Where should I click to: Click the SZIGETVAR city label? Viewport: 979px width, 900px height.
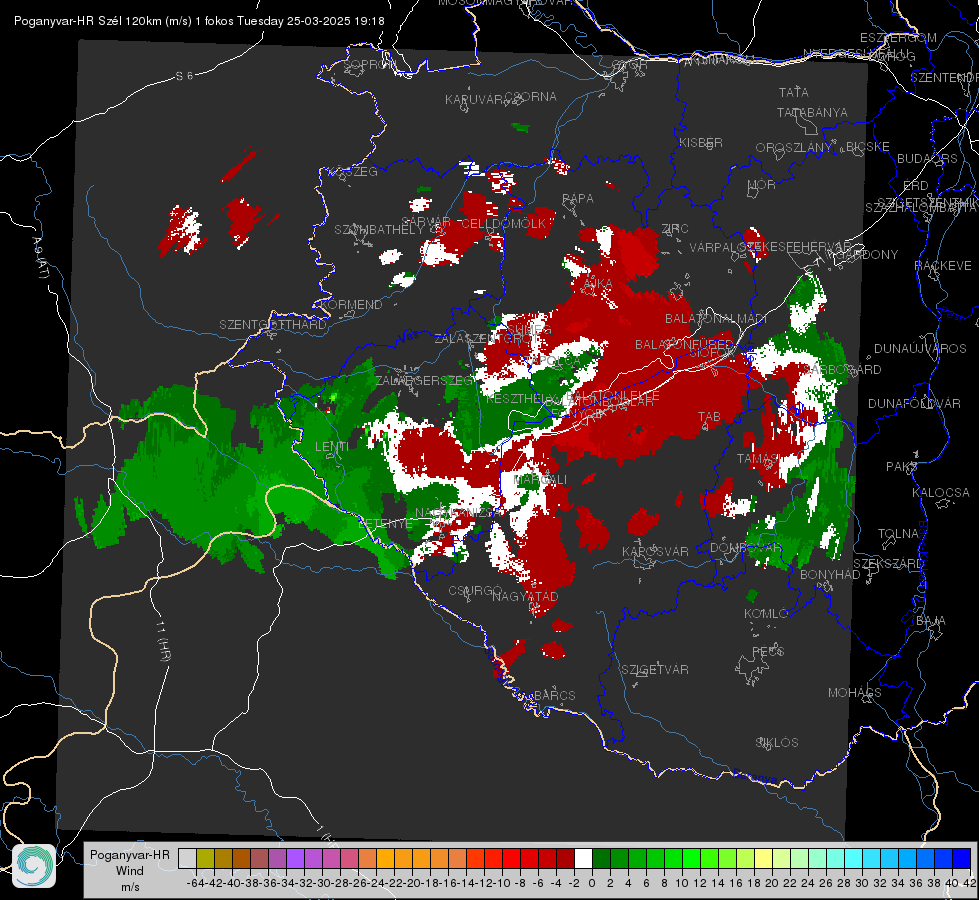655,669
